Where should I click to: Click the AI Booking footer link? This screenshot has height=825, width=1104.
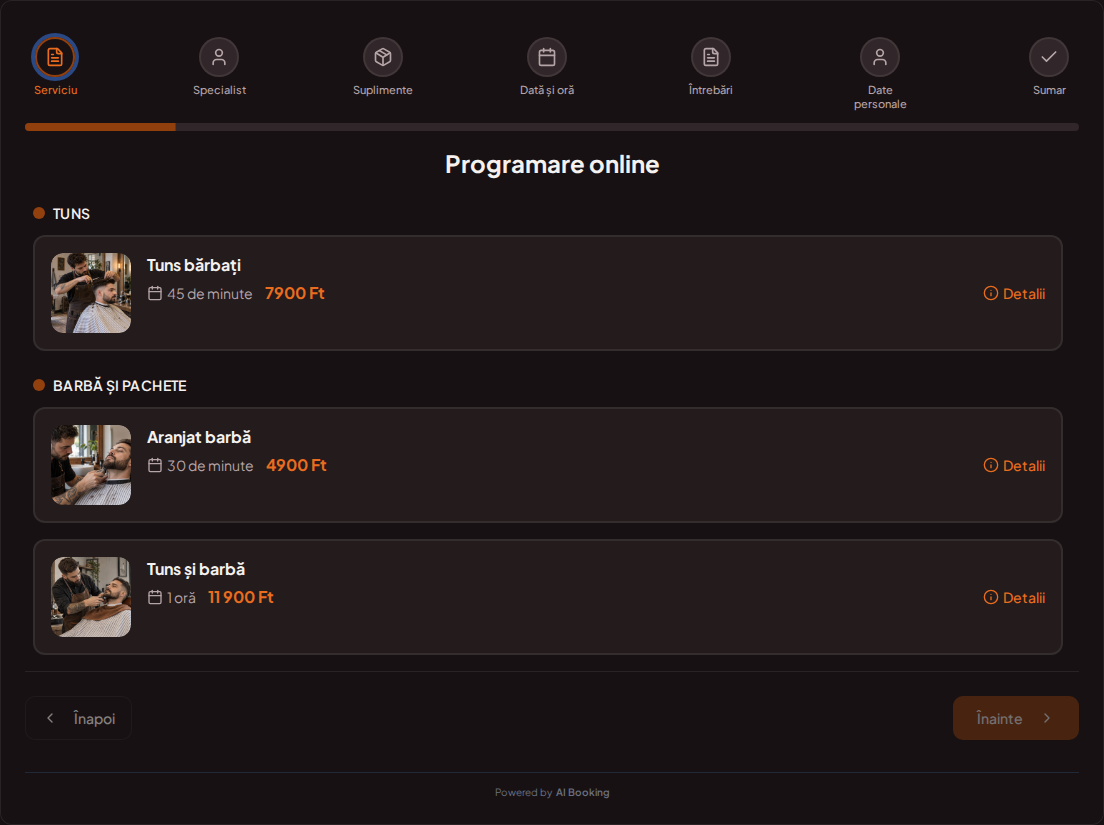pyautogui.click(x=583, y=793)
